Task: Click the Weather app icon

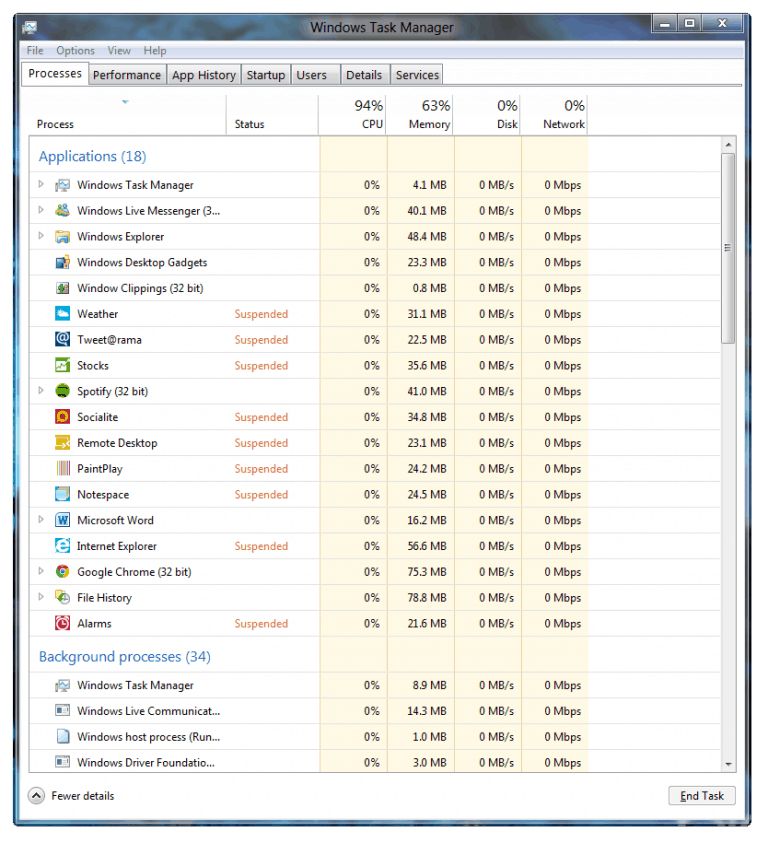Action: [x=62, y=314]
